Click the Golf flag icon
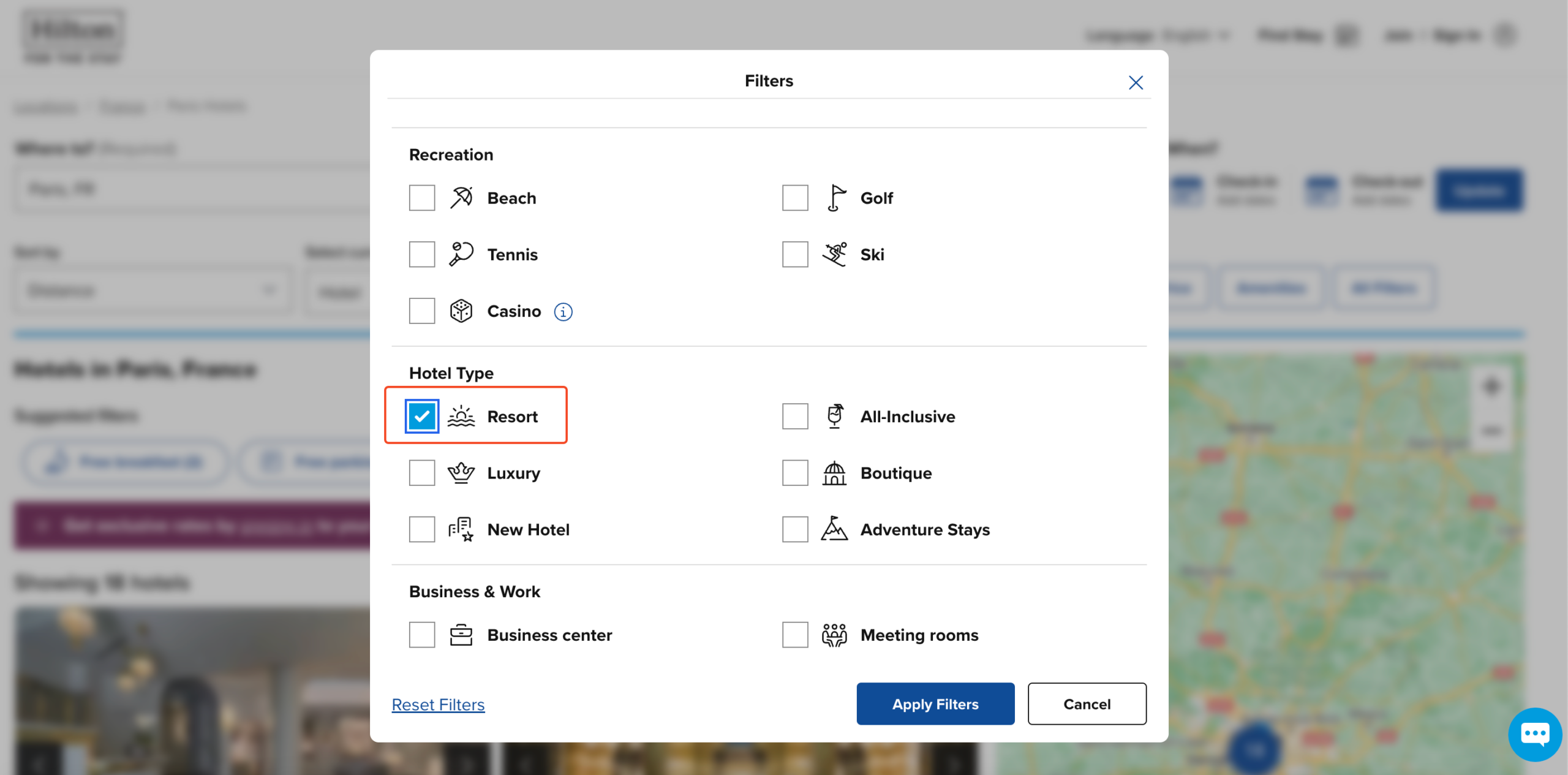 pos(835,198)
